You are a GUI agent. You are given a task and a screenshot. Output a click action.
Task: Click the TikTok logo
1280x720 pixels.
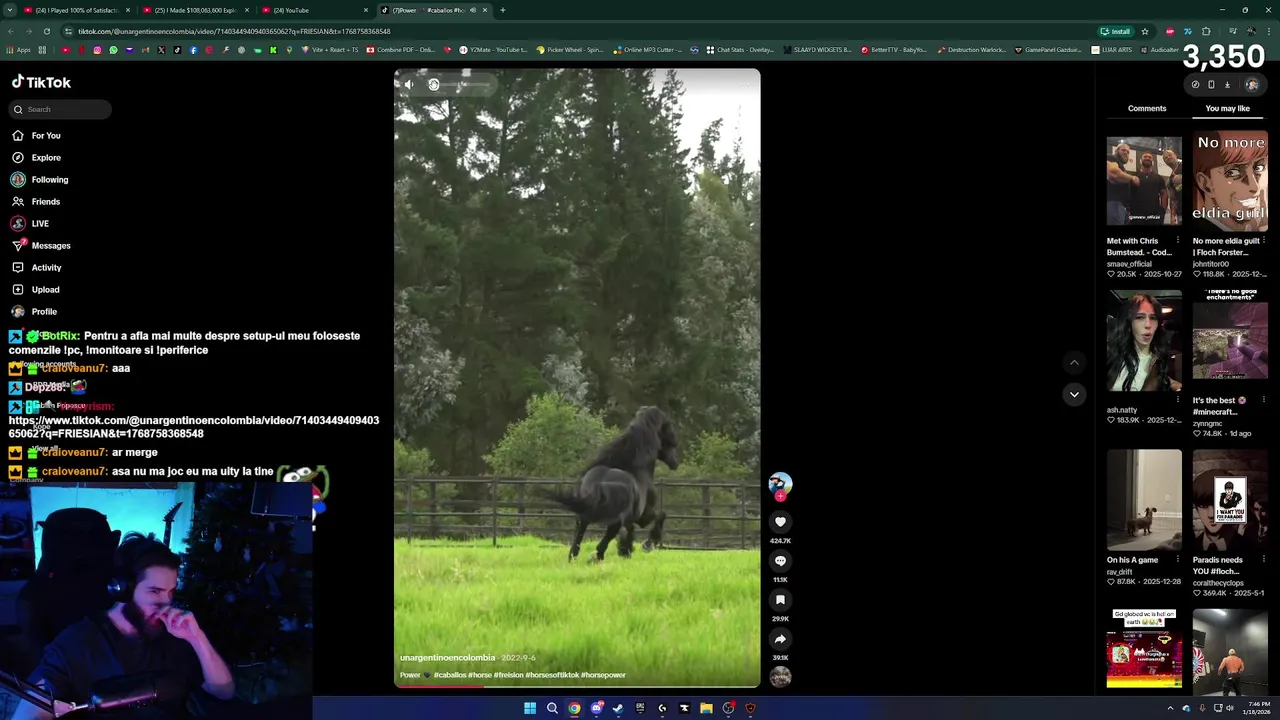[41, 82]
